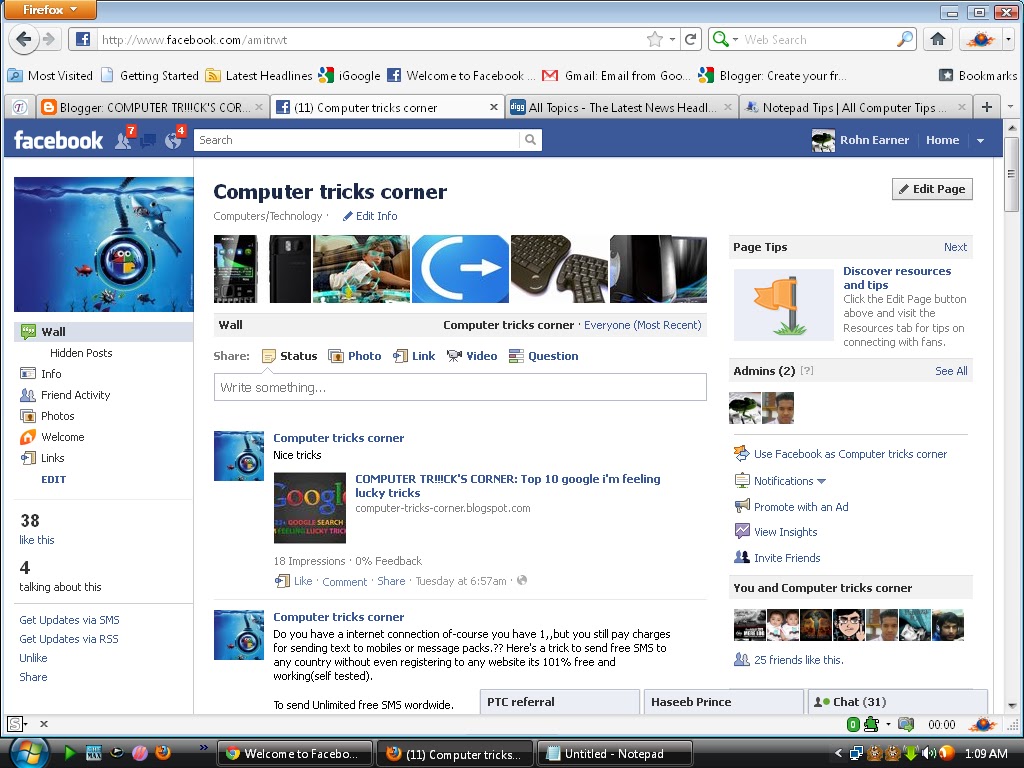Click the Facebook search magnifier button
This screenshot has height=768, width=1024.
click(x=530, y=139)
